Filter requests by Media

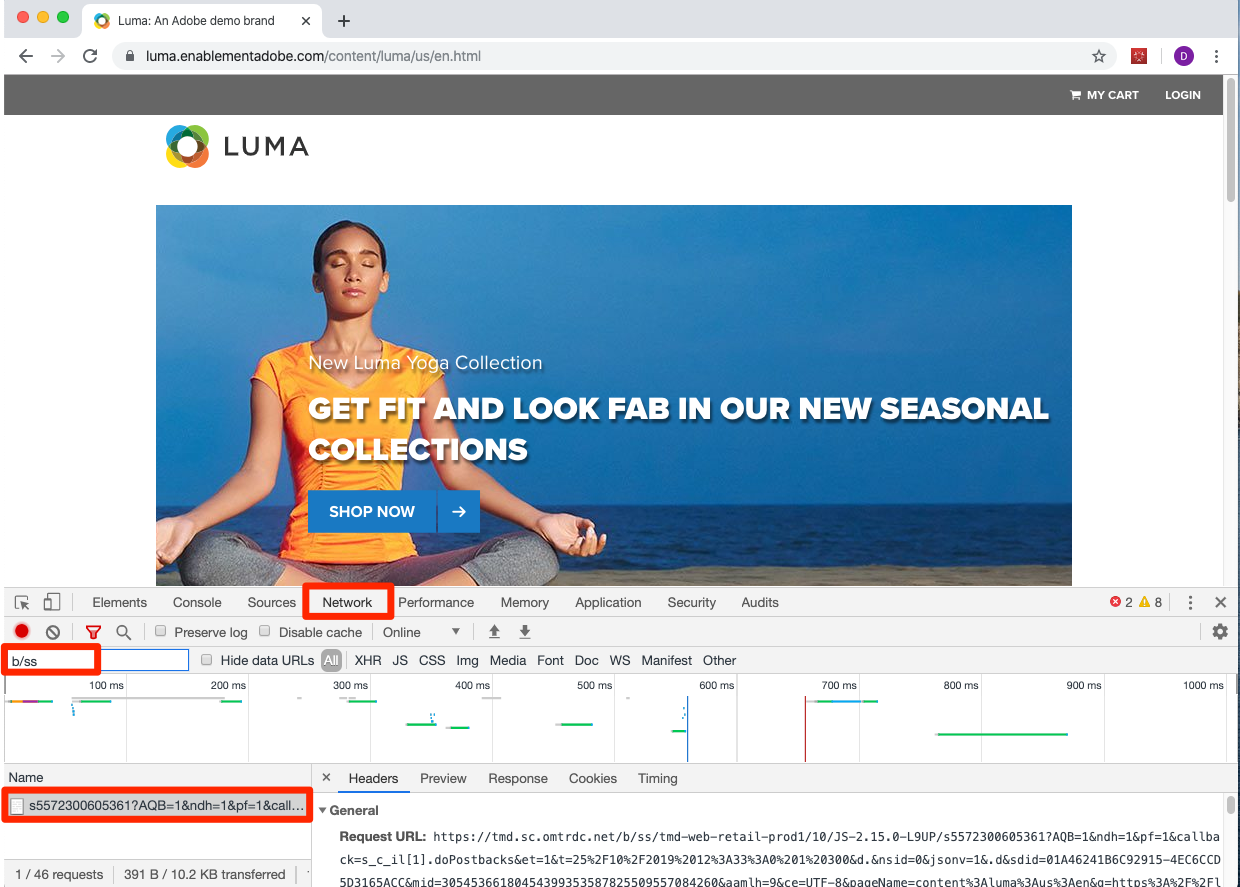point(508,660)
